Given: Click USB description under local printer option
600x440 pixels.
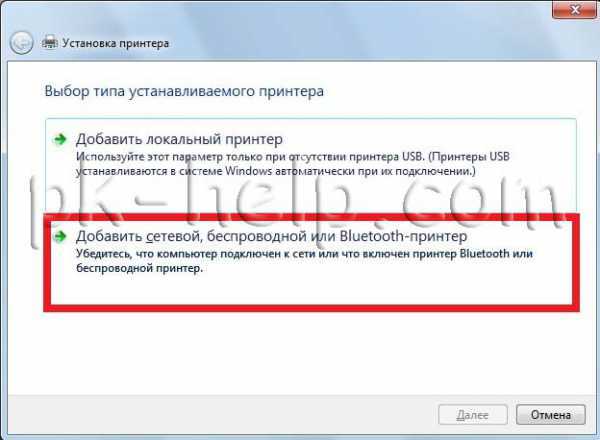Looking at the screenshot, I should coord(293,164).
